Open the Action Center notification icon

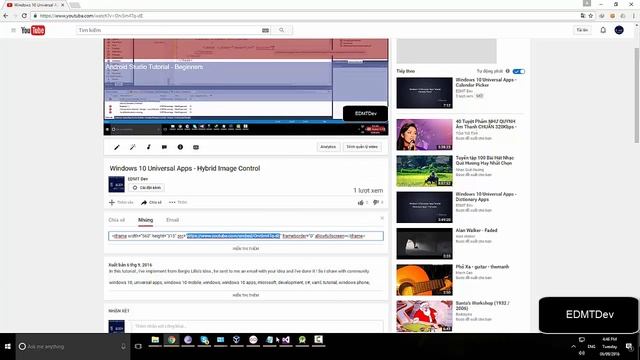(x=629, y=347)
